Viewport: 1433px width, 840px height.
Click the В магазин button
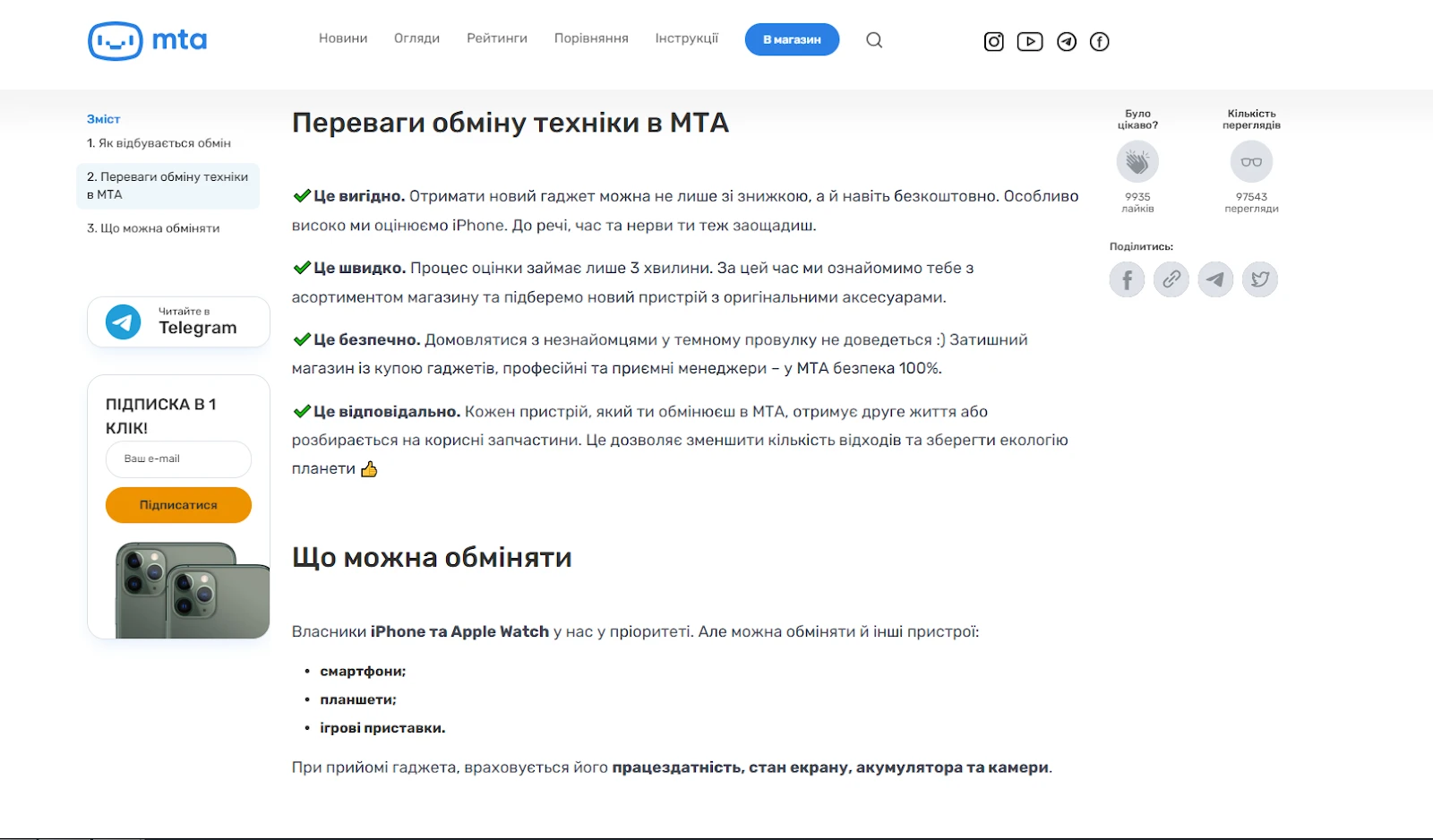coord(792,39)
